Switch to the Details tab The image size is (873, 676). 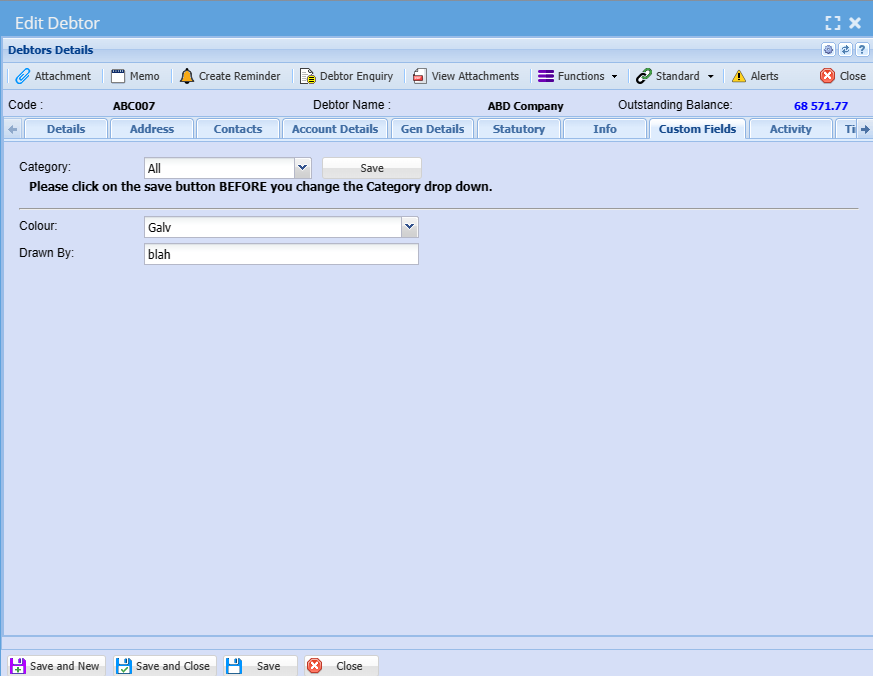(x=66, y=129)
